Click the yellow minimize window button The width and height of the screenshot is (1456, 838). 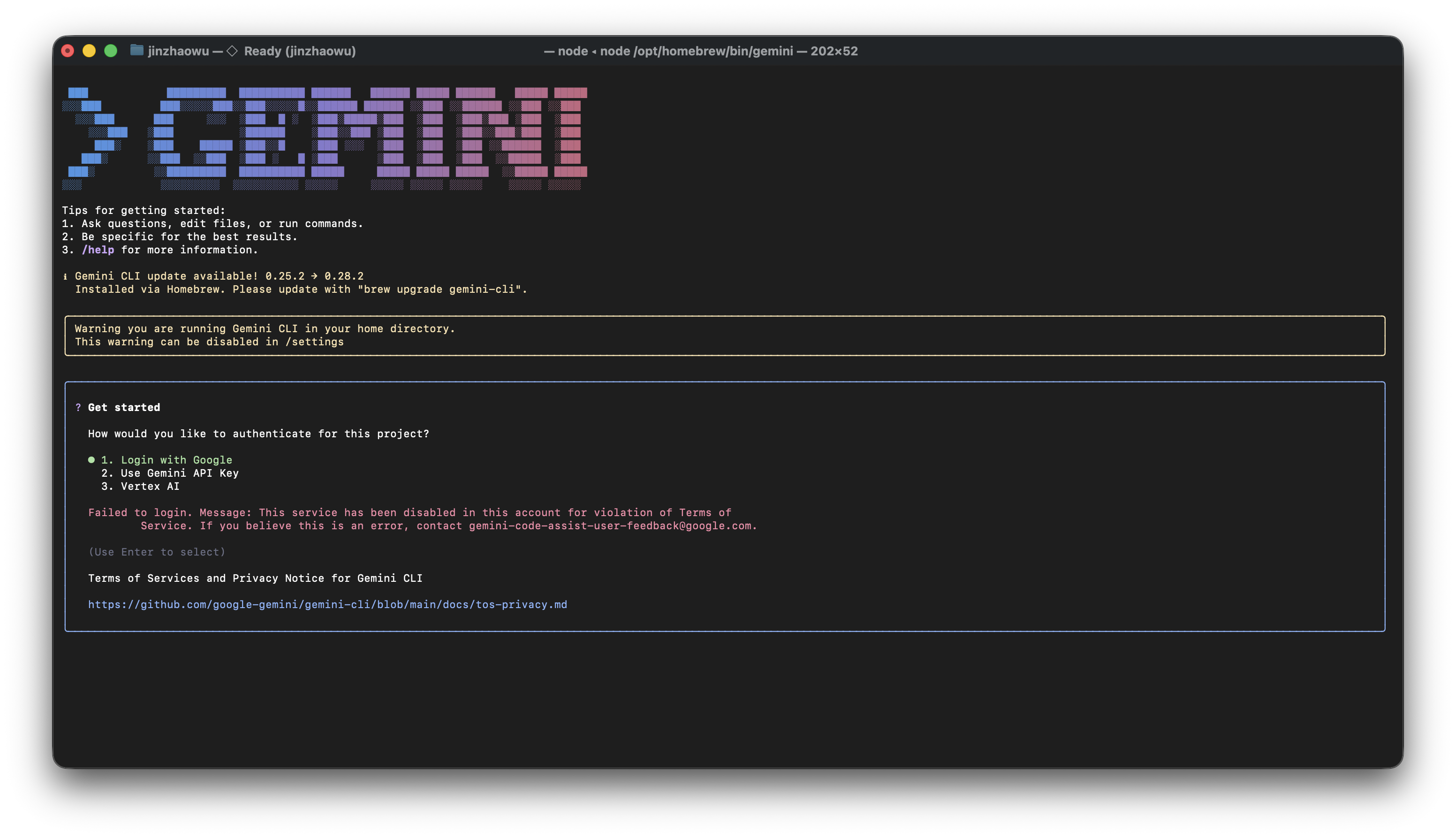point(89,51)
